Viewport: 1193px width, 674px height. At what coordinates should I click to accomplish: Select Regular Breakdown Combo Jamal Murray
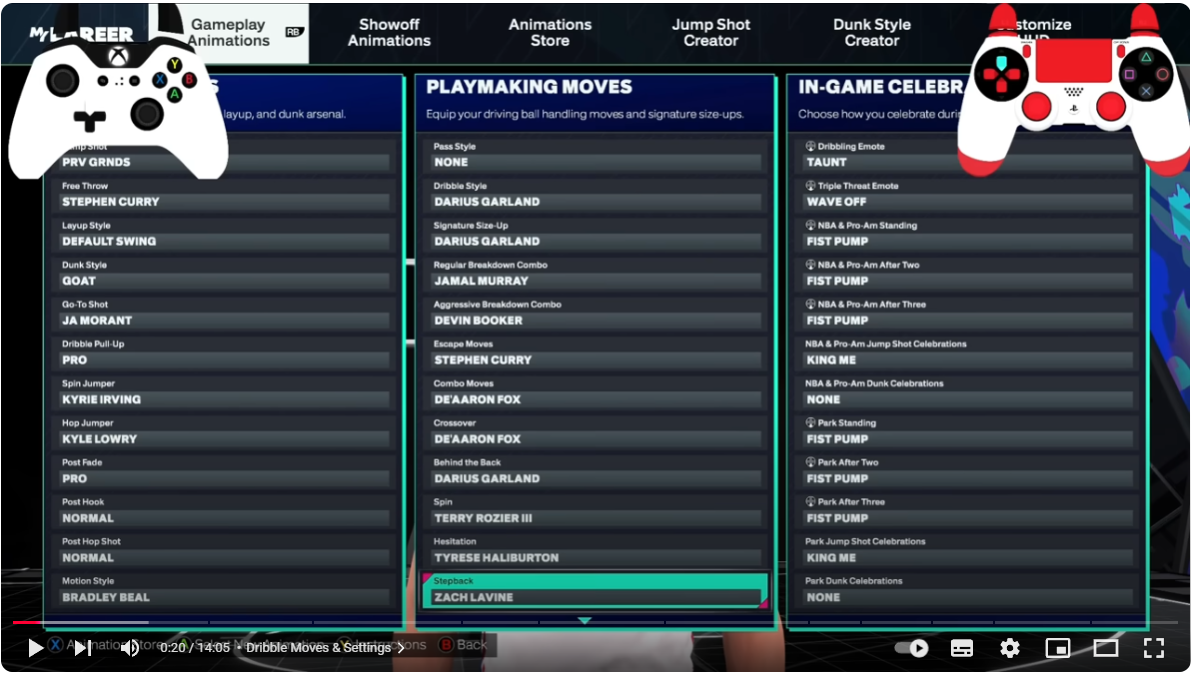point(595,274)
